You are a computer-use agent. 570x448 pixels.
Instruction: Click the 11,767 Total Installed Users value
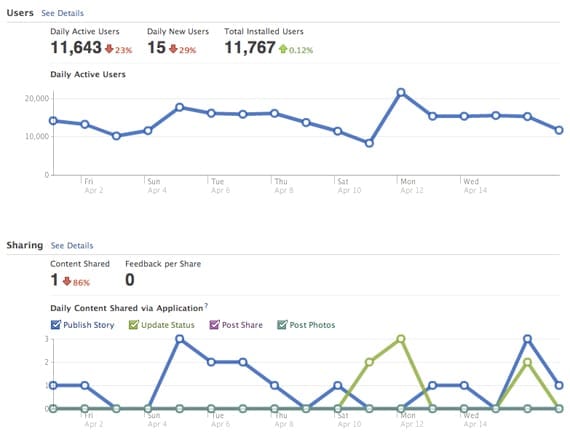pos(250,48)
